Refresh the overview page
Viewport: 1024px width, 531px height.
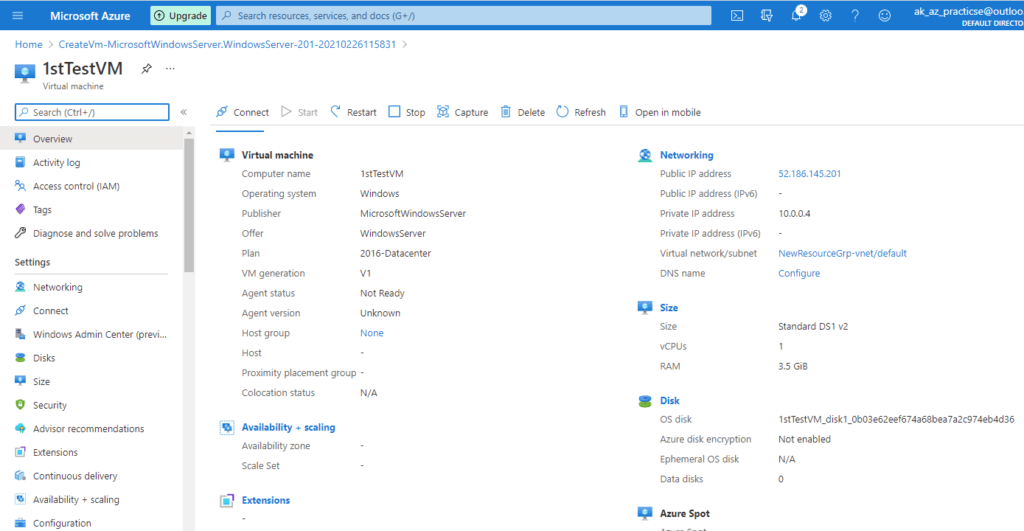581,112
